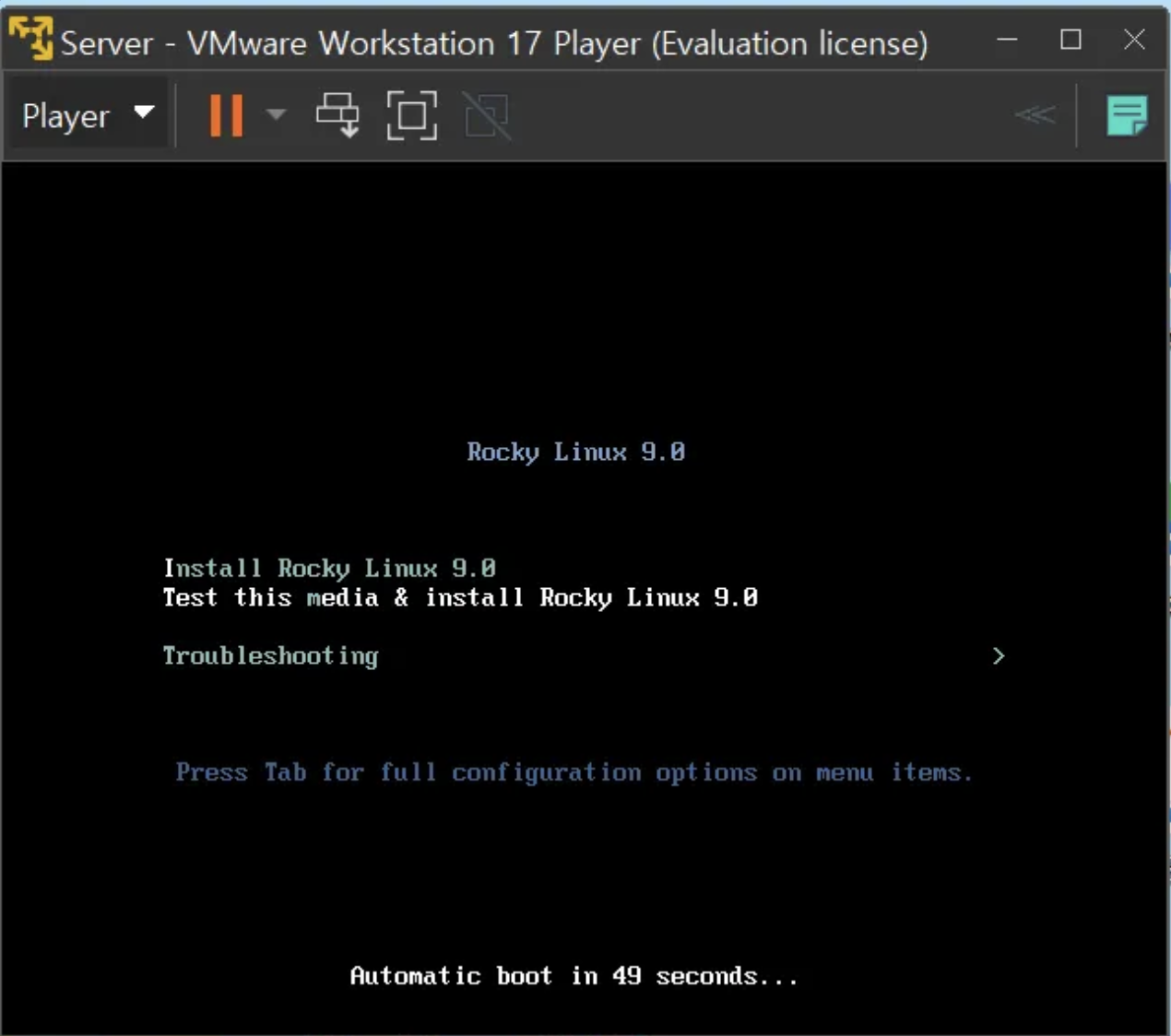The height and width of the screenshot is (1036, 1171).
Task: Click the Rocky Linux 9.0 heading text
Action: coord(575,452)
